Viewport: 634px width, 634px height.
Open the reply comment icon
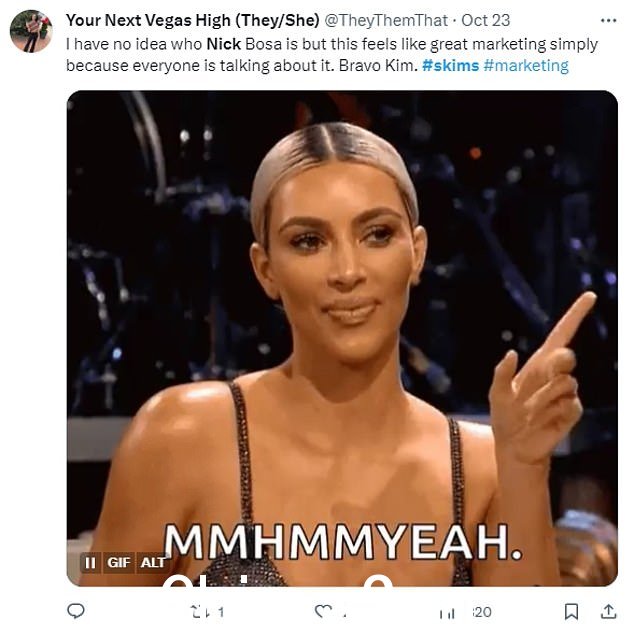click(x=76, y=611)
